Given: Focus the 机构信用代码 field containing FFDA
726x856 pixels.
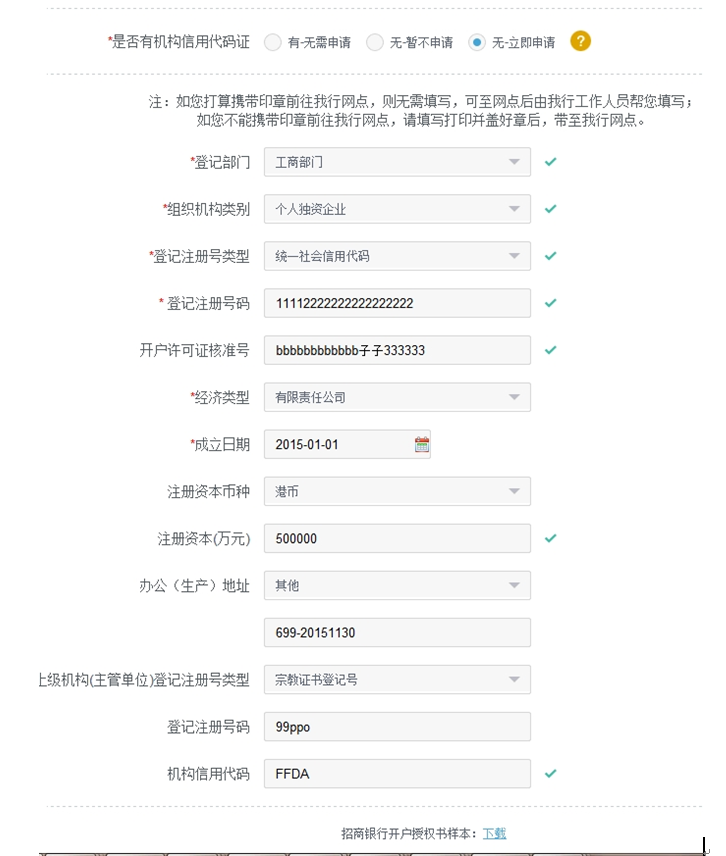Looking at the screenshot, I should pos(397,773).
